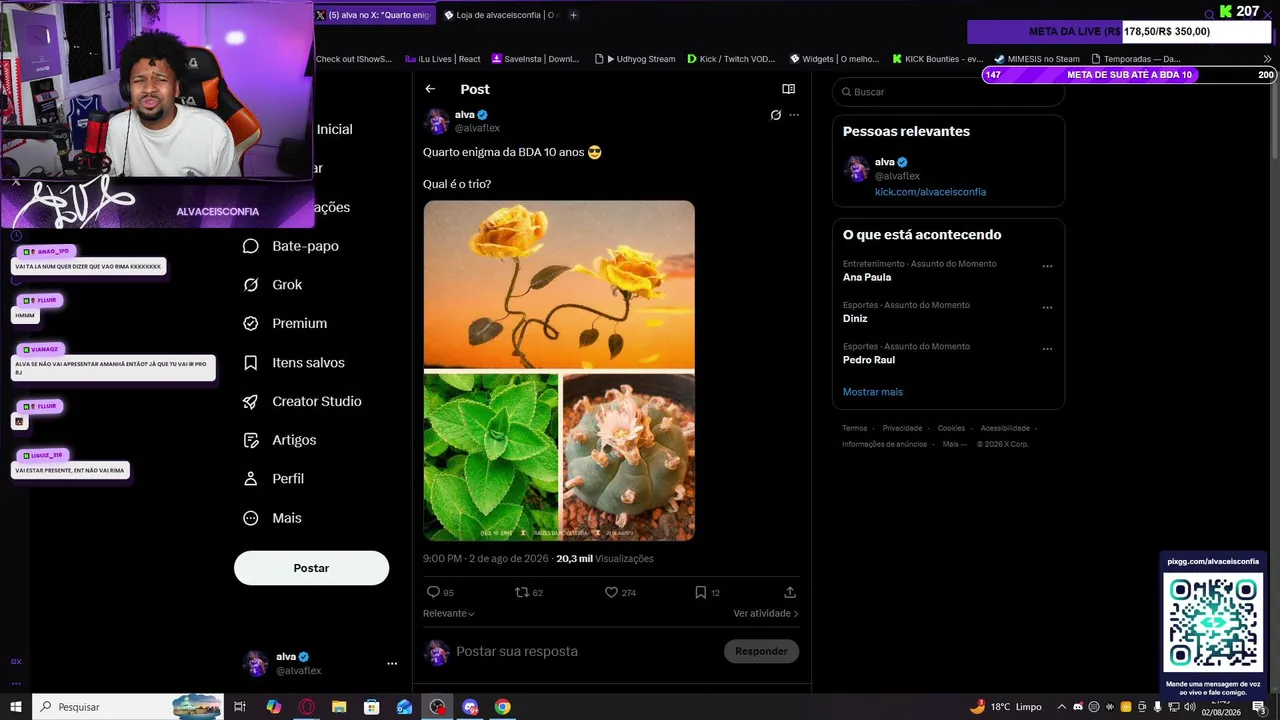Open account menu dots beside alva @alvaflex
Viewport: 1280px width, 720px height.
pos(392,663)
